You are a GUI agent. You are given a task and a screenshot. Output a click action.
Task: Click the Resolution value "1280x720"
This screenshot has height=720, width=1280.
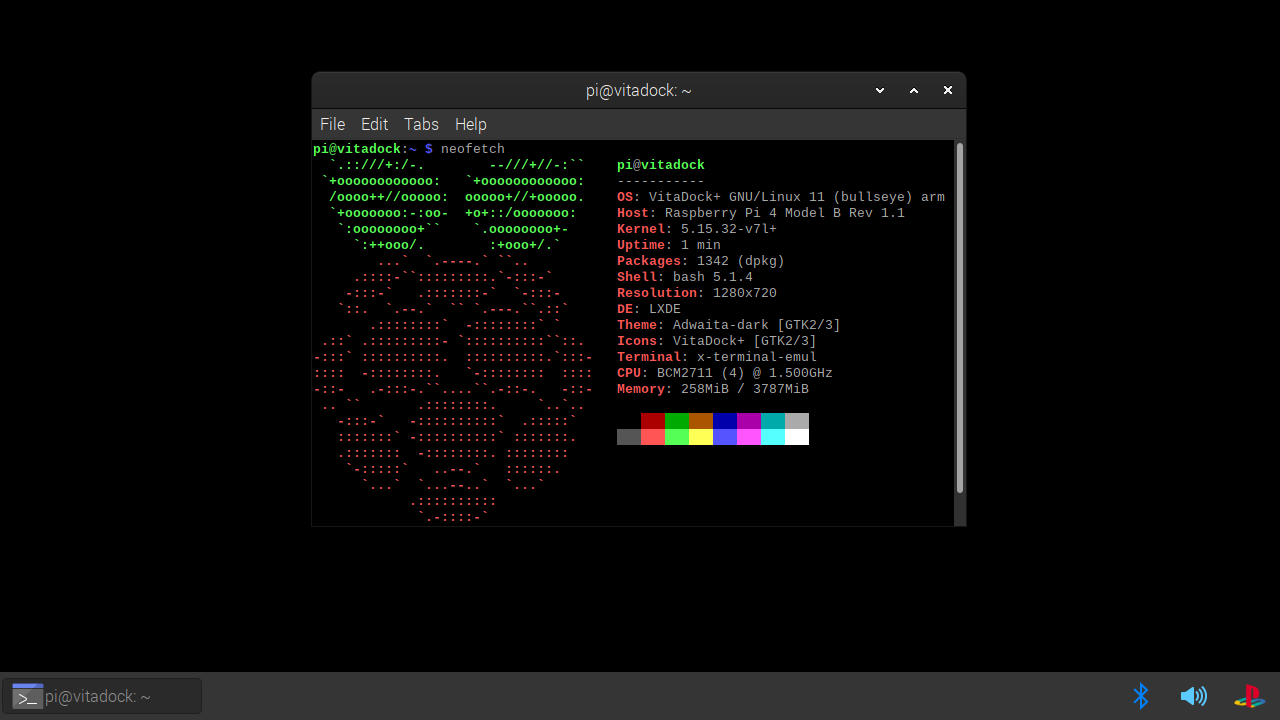click(745, 293)
